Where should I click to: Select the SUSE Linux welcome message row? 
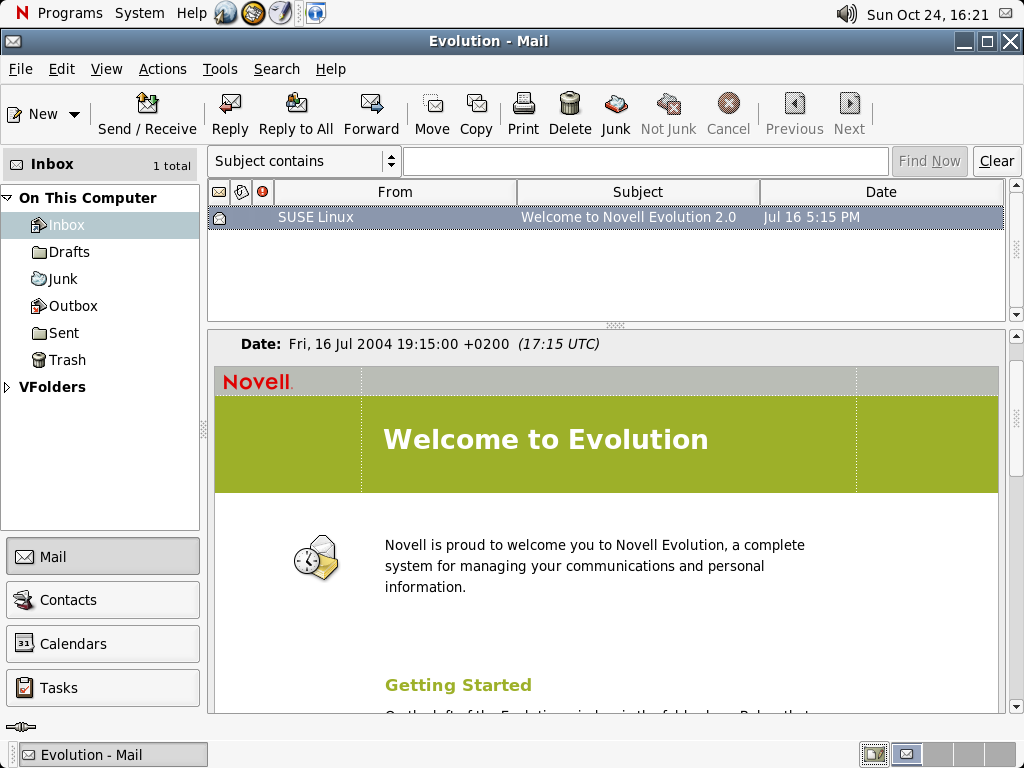click(x=606, y=217)
